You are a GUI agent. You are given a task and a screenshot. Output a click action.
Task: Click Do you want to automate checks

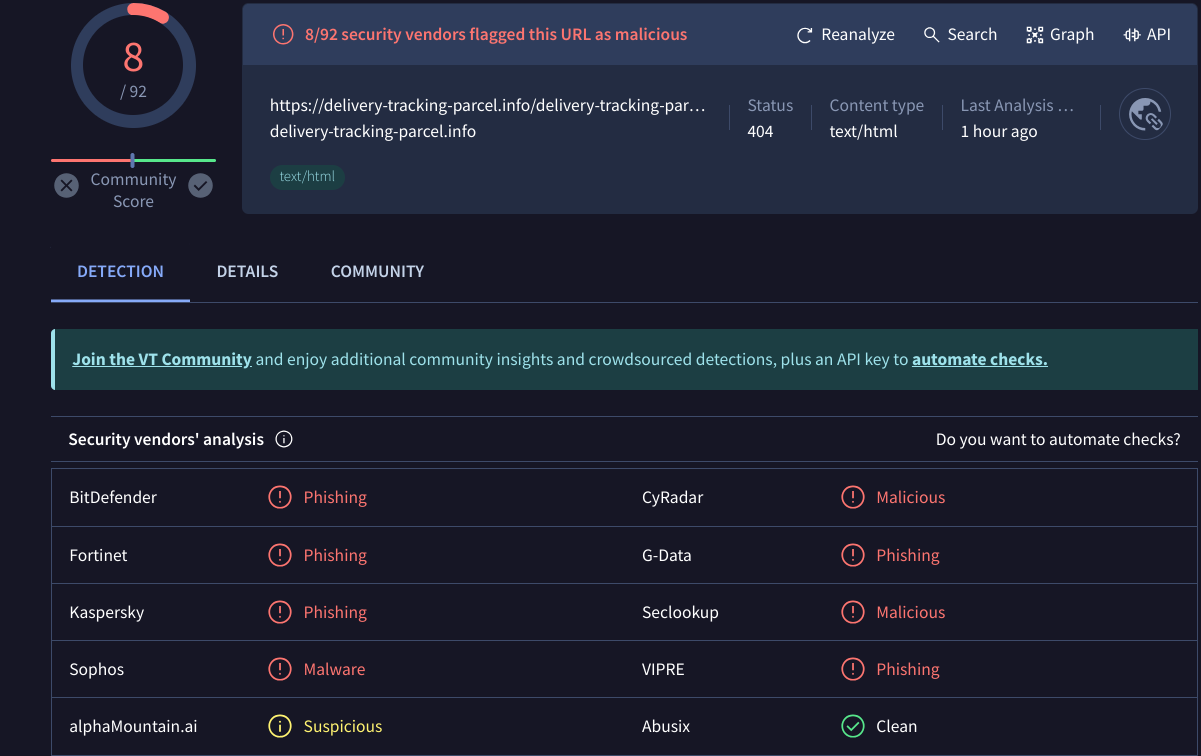point(1057,439)
